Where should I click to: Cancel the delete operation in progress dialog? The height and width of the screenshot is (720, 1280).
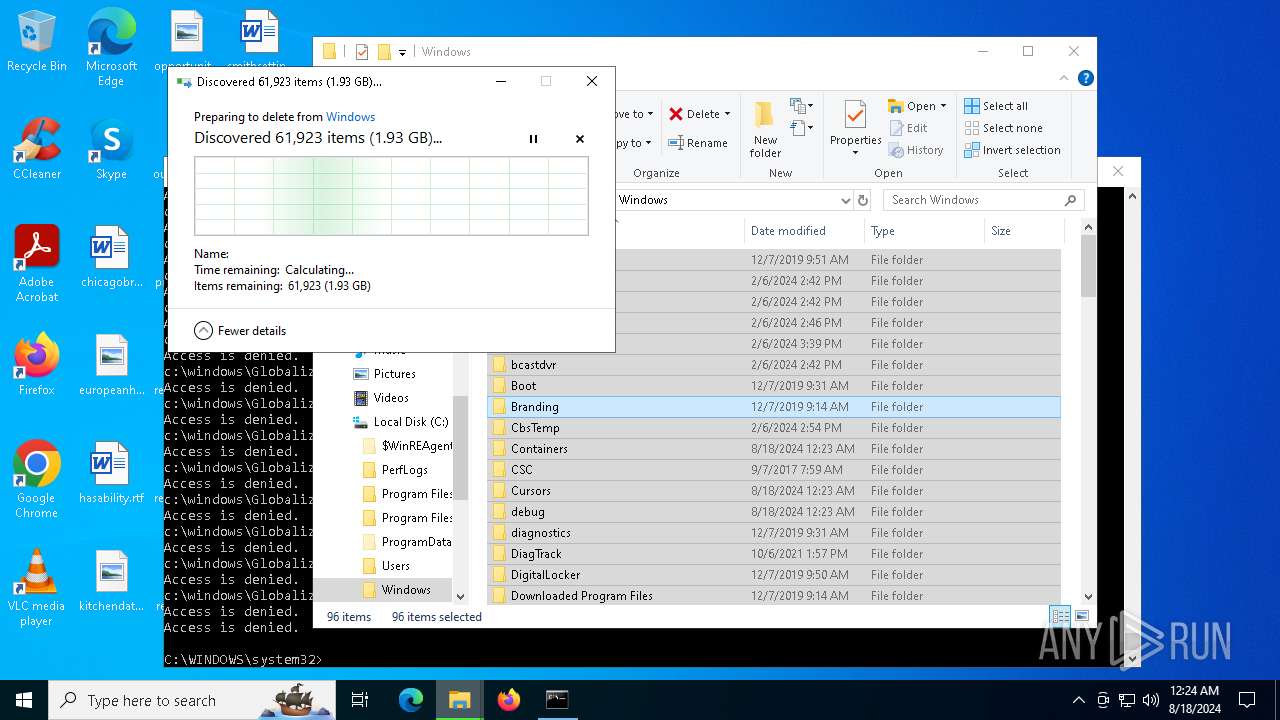coord(580,139)
